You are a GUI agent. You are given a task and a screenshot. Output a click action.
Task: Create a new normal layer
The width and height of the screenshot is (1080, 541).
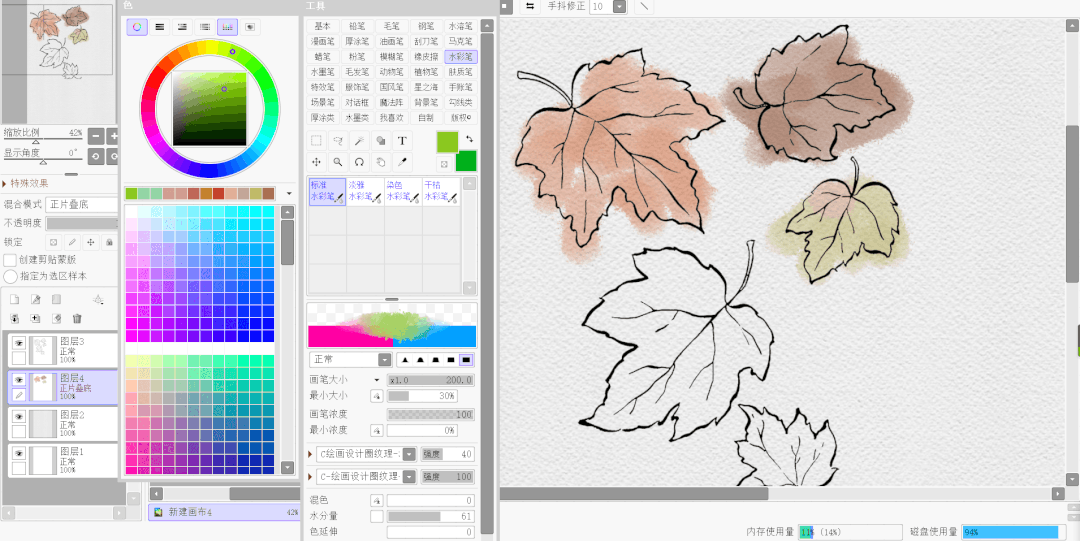pos(14,299)
